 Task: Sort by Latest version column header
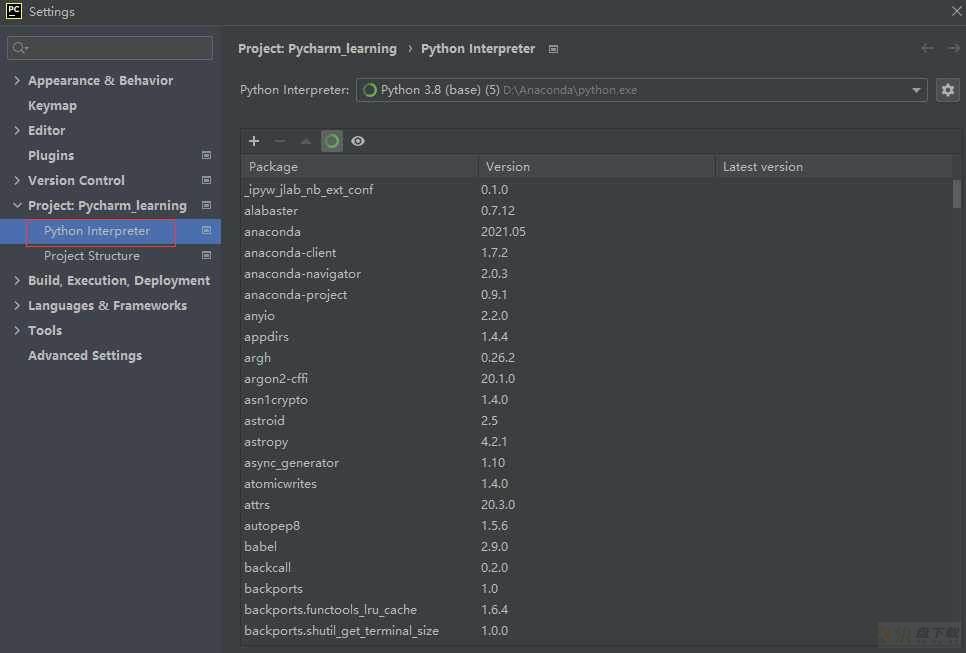click(834, 167)
